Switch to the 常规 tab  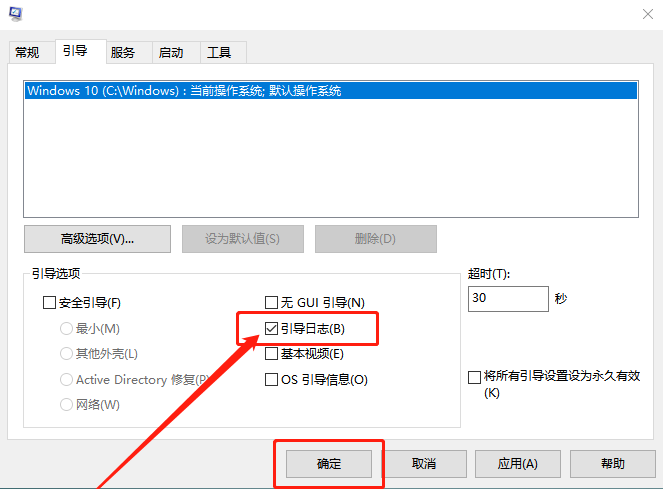pyautogui.click(x=27, y=52)
